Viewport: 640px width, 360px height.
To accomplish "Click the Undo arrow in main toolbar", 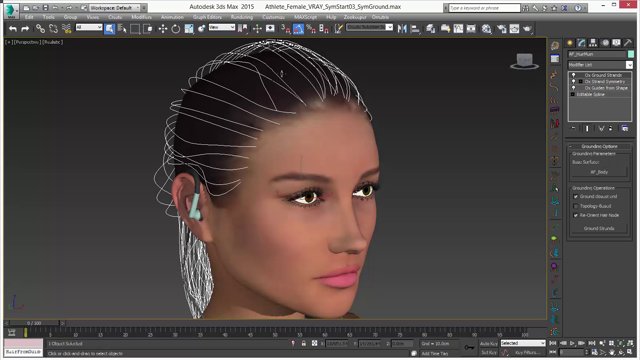I will pos(13,29).
